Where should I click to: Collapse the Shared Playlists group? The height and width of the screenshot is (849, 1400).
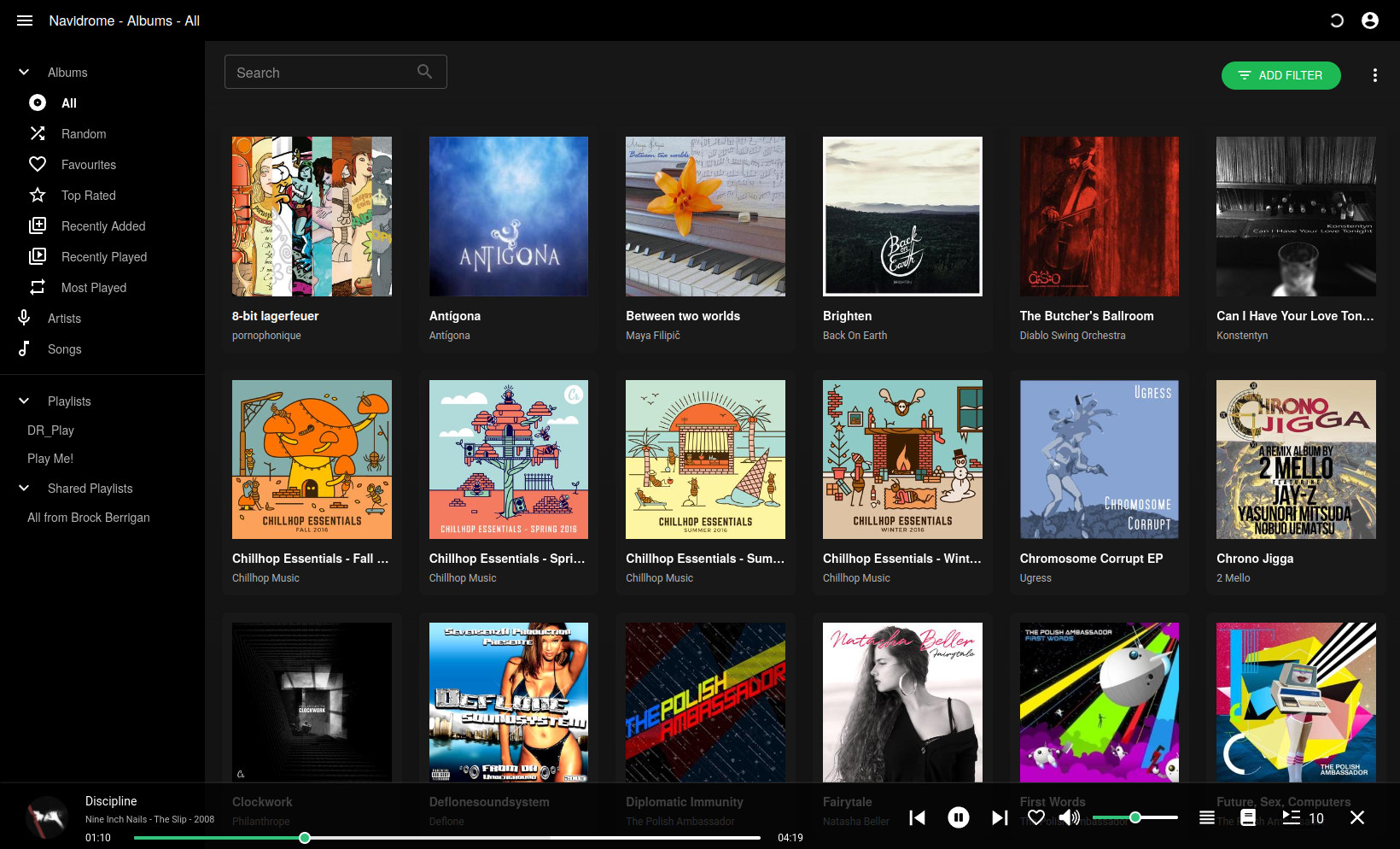(23, 488)
